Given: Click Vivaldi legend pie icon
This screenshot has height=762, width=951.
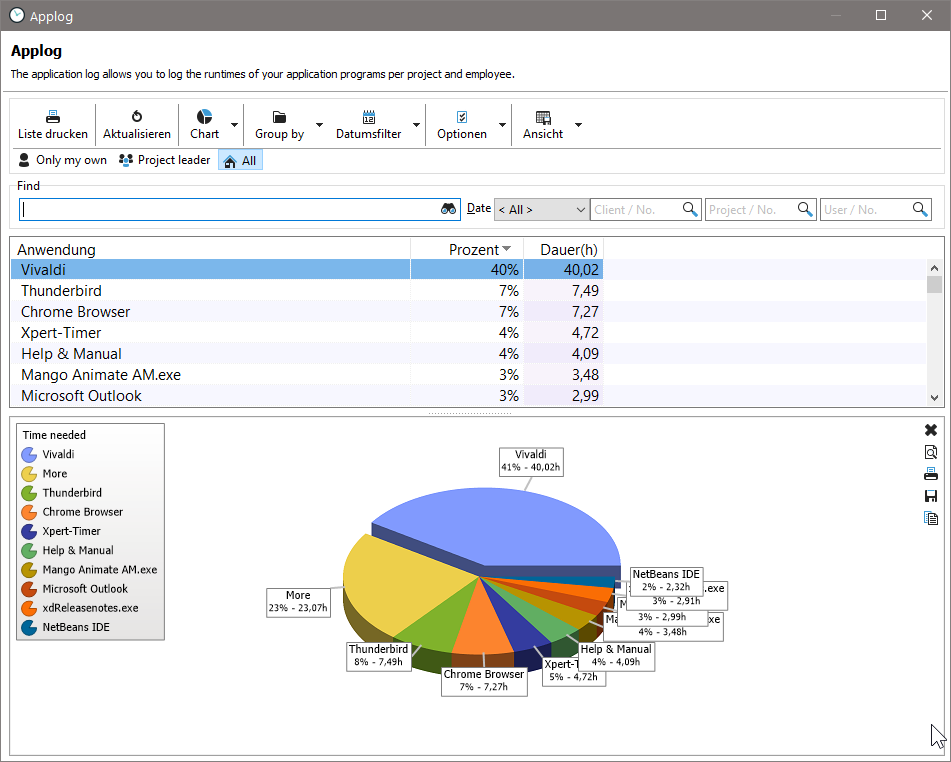Looking at the screenshot, I should click(29, 454).
